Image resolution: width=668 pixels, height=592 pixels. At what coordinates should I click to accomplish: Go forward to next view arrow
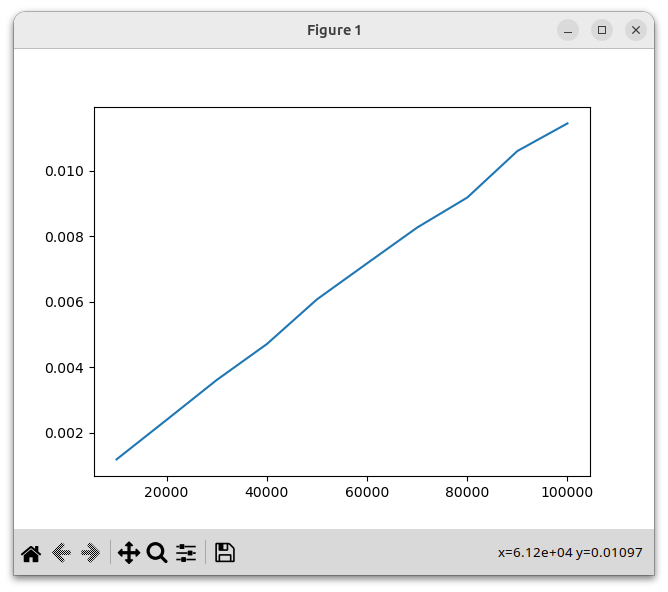[x=91, y=552]
